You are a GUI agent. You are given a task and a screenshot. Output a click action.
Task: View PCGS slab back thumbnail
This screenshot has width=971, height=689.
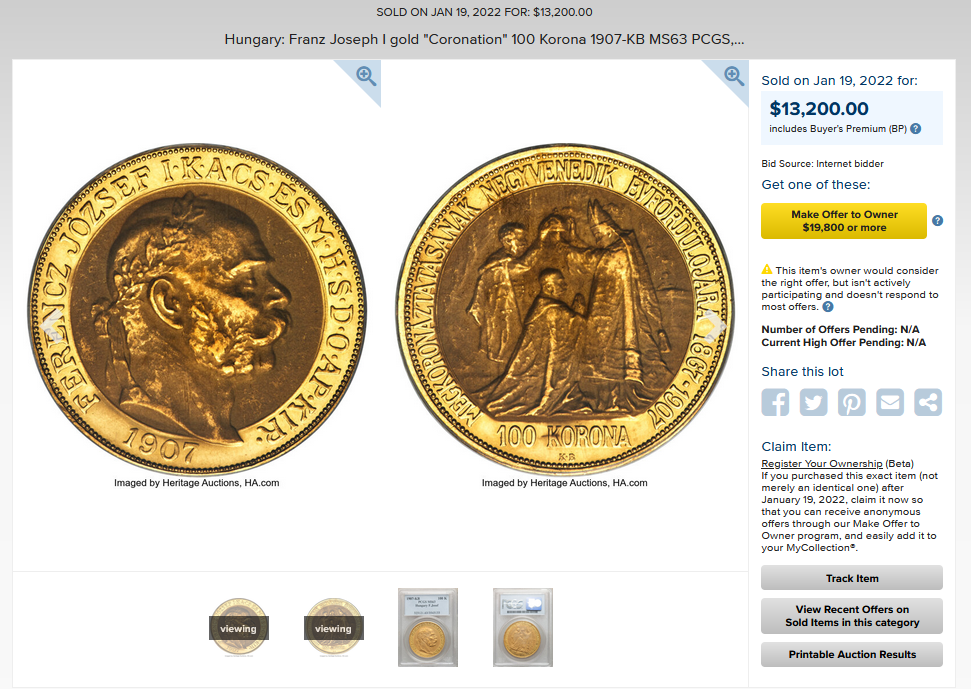(523, 627)
